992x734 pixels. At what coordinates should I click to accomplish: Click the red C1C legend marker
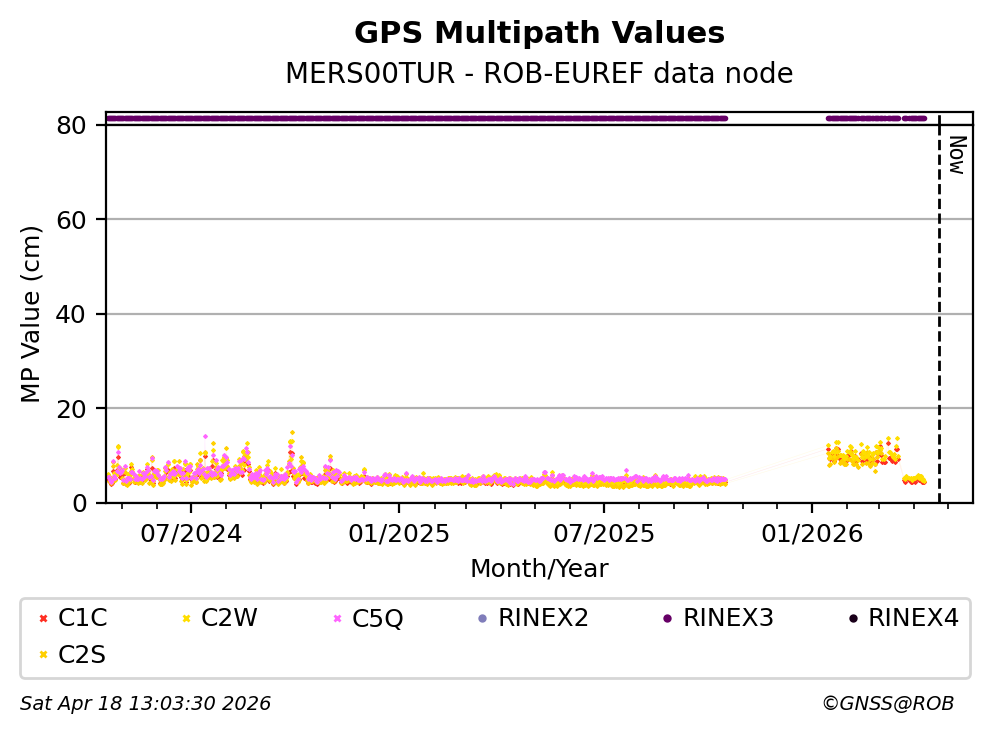41,619
